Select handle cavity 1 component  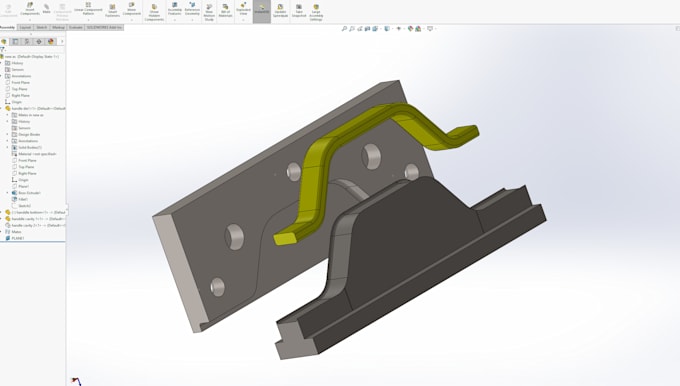point(36,219)
